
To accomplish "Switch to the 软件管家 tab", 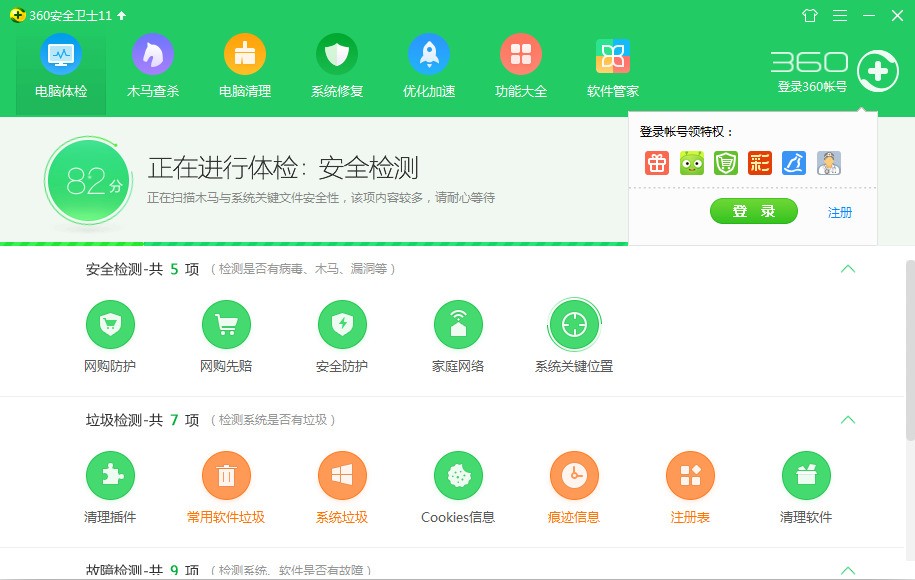I will [613, 65].
